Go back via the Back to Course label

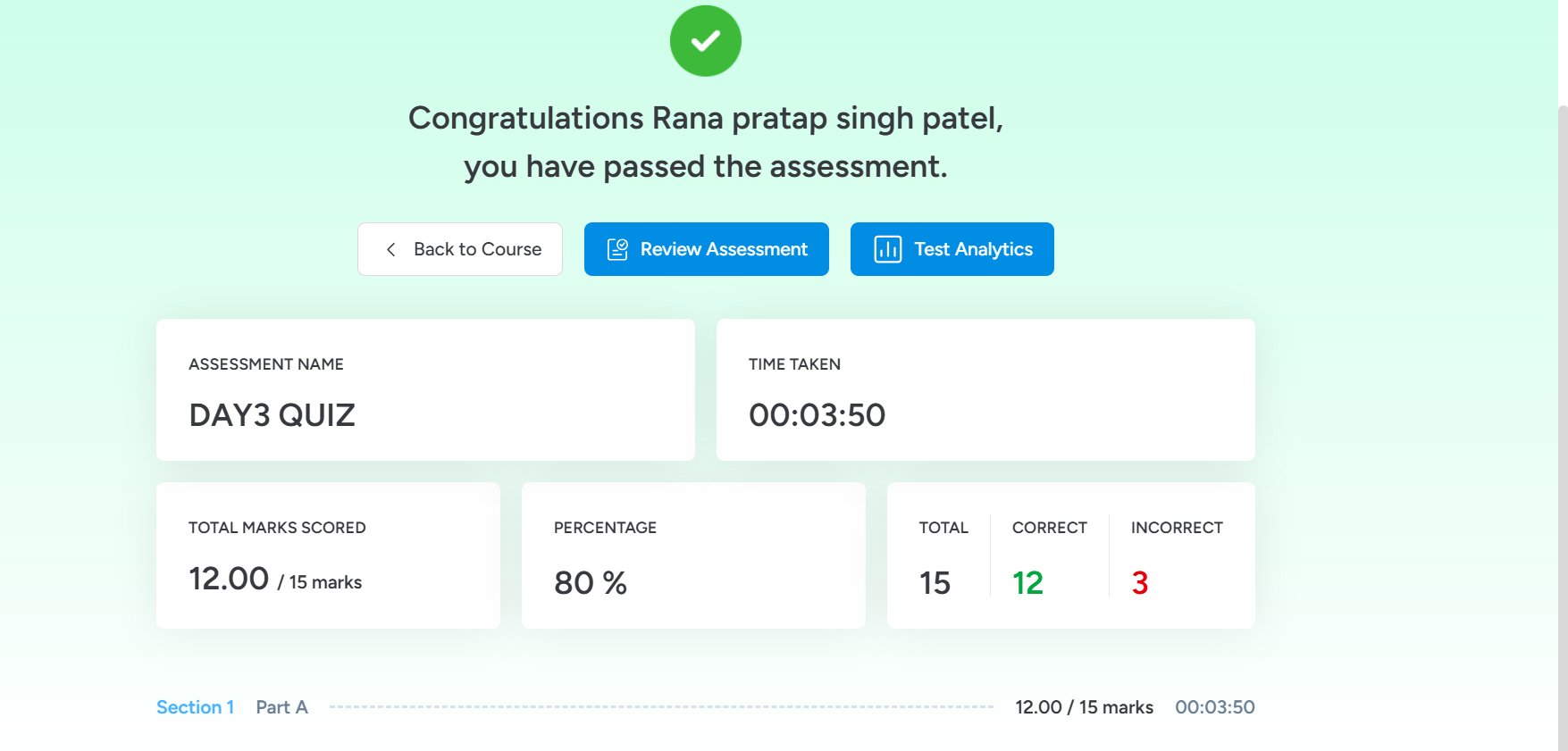[x=477, y=250]
